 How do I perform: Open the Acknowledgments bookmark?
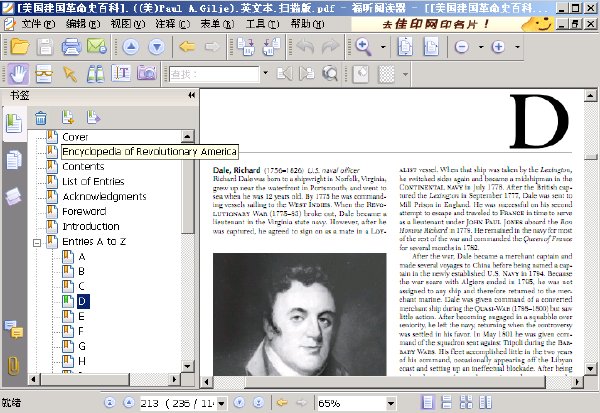[104, 196]
